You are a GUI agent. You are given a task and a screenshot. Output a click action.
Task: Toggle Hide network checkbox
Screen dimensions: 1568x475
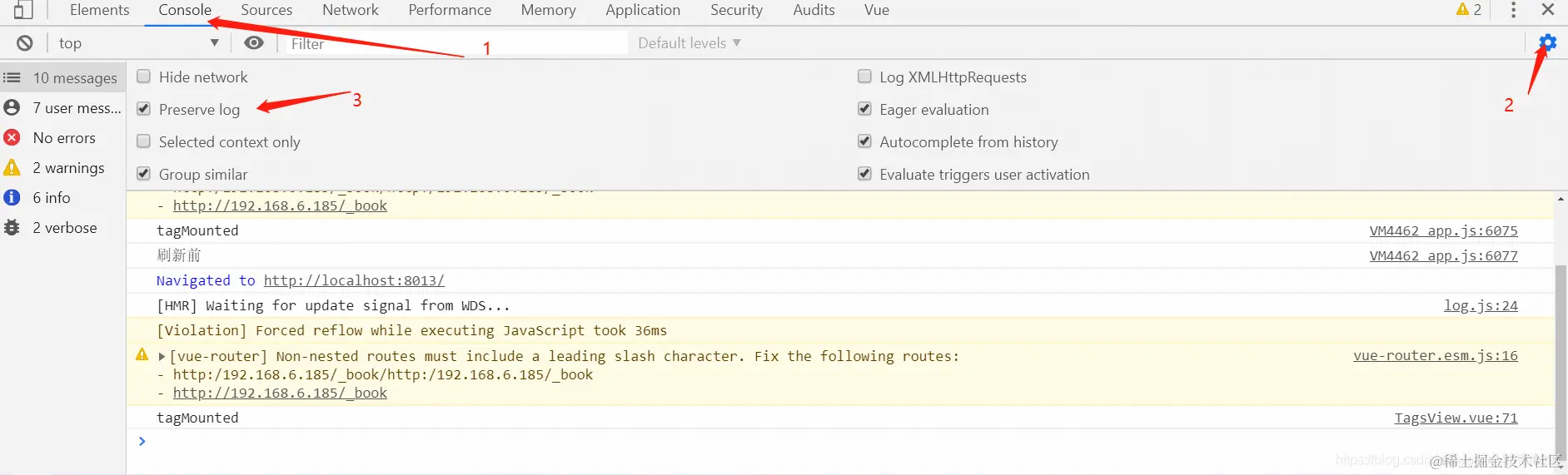click(x=143, y=77)
